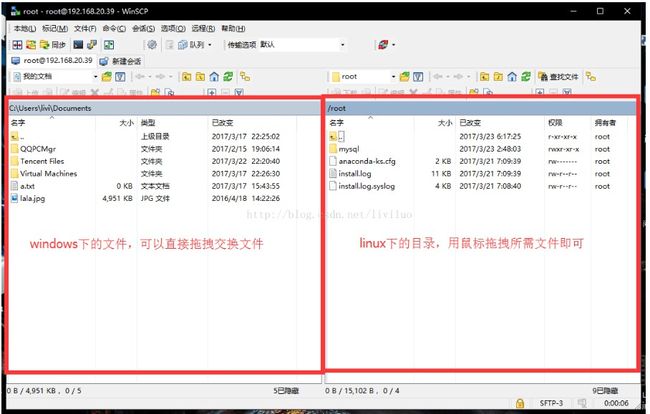Click the SFTP-3 protocol status label
The image size is (650, 414).
pos(551,403)
